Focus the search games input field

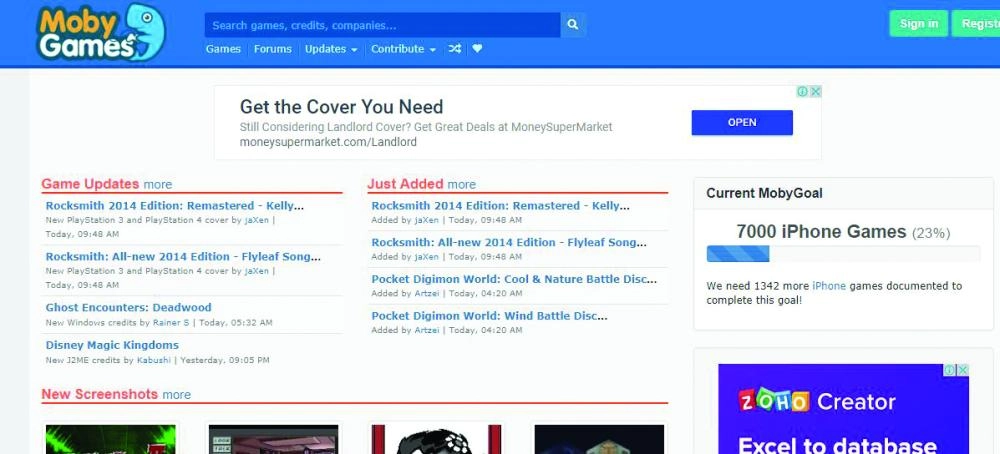(382, 25)
